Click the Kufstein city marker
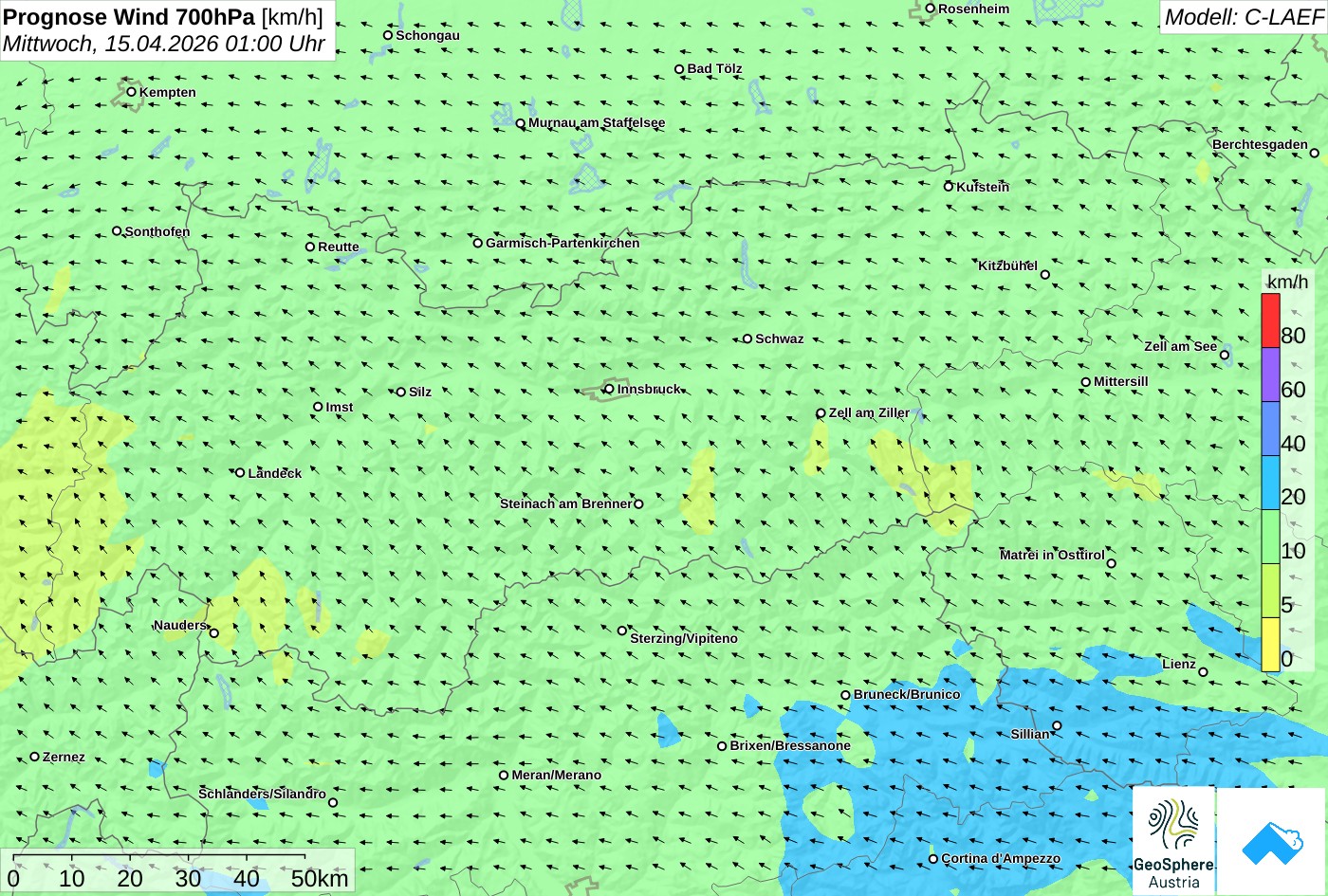1328x896 pixels. 949,187
